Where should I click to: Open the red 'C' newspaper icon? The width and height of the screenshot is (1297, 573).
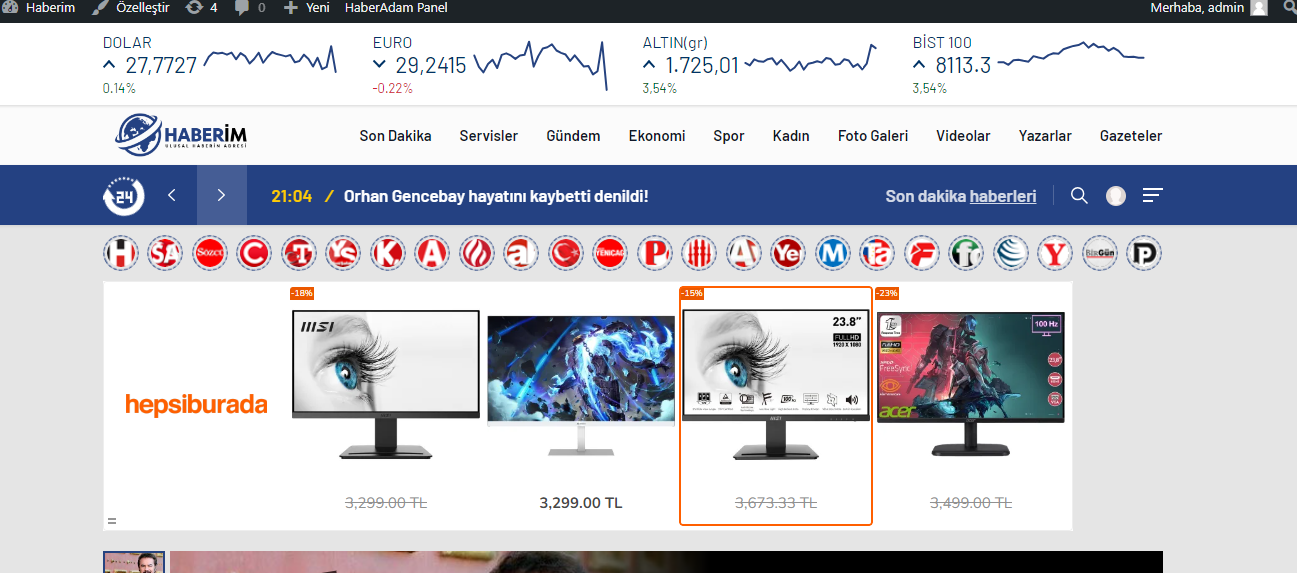pyautogui.click(x=254, y=254)
